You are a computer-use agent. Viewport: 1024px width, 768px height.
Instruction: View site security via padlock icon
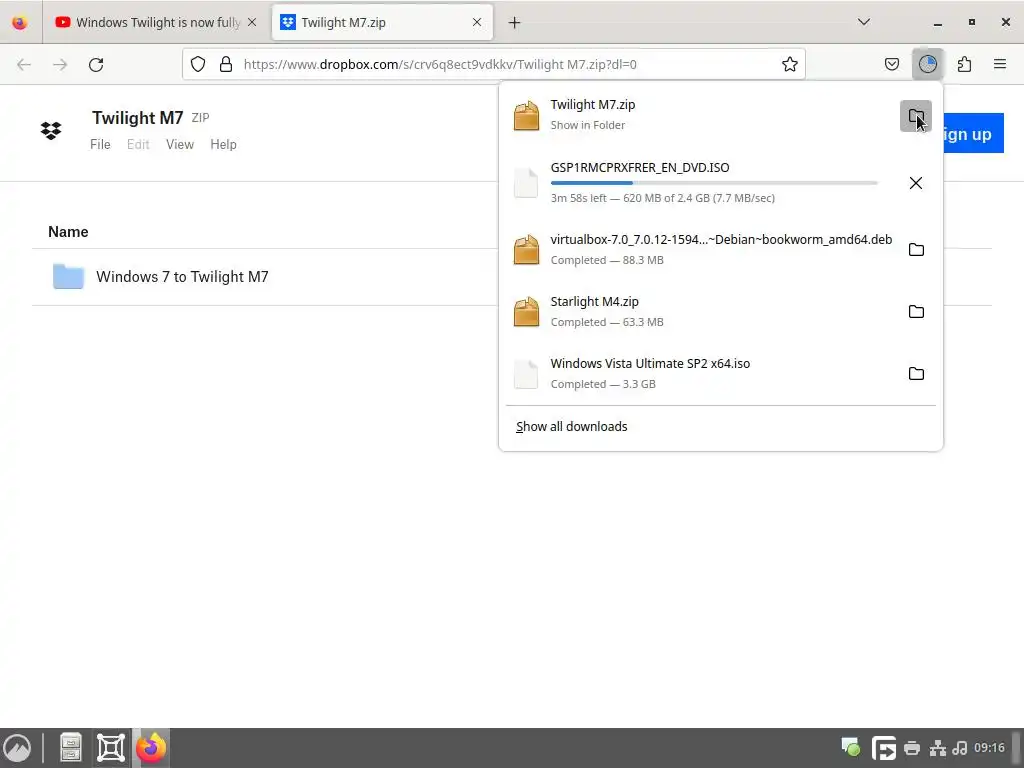point(226,64)
